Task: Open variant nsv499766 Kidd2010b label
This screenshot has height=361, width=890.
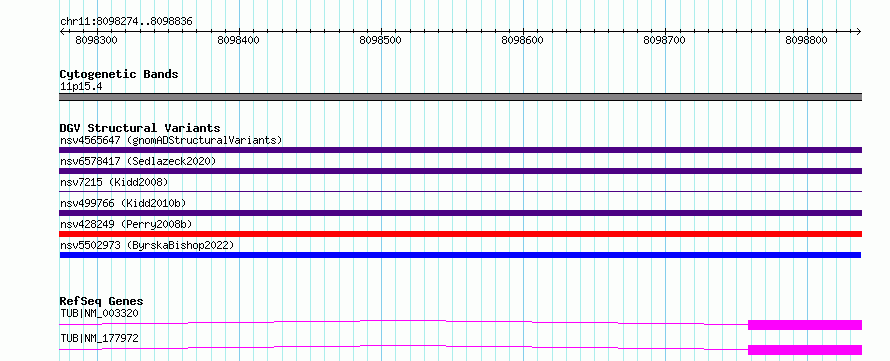Action: click(123, 203)
